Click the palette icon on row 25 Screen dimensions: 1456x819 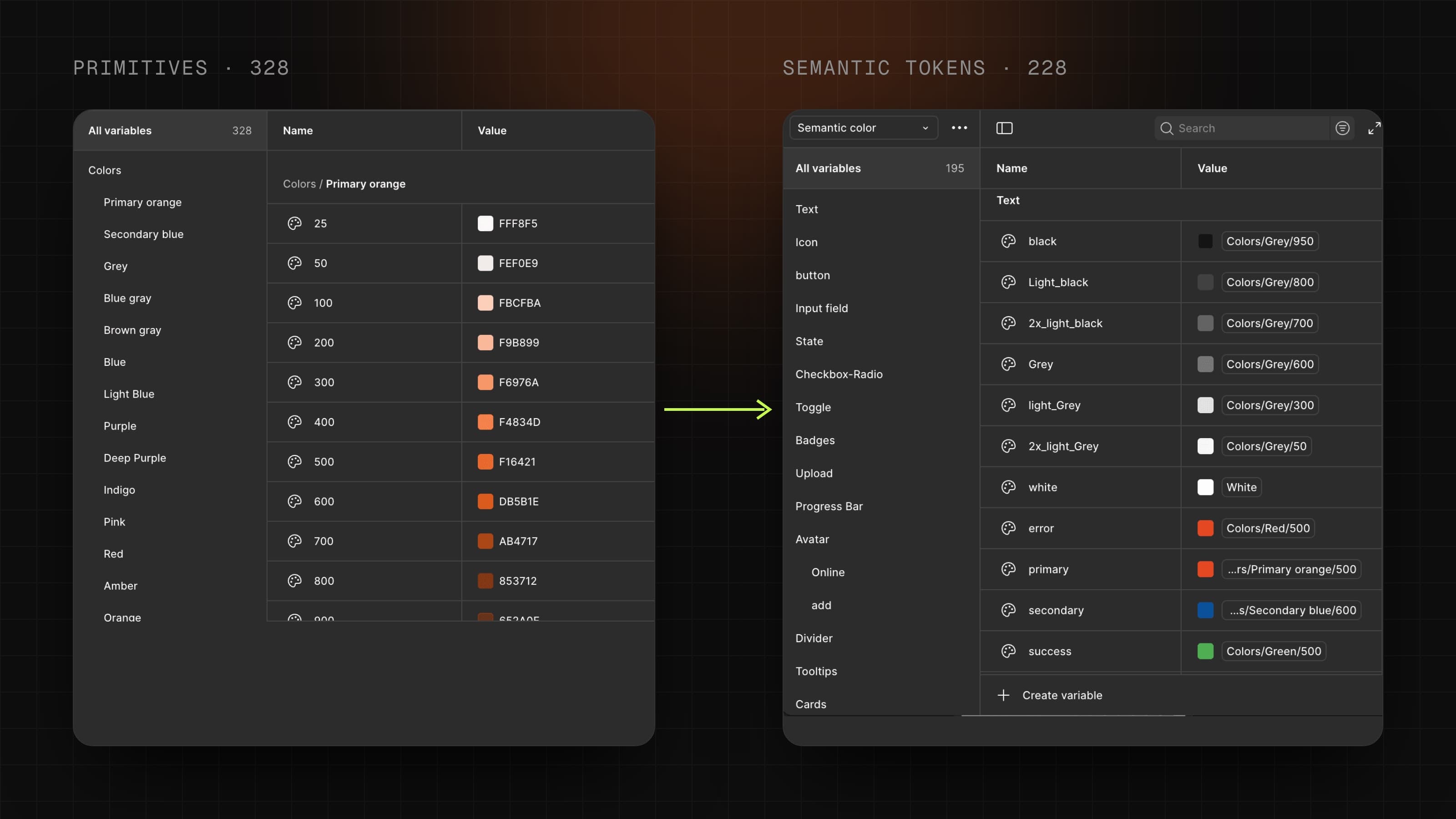point(294,223)
